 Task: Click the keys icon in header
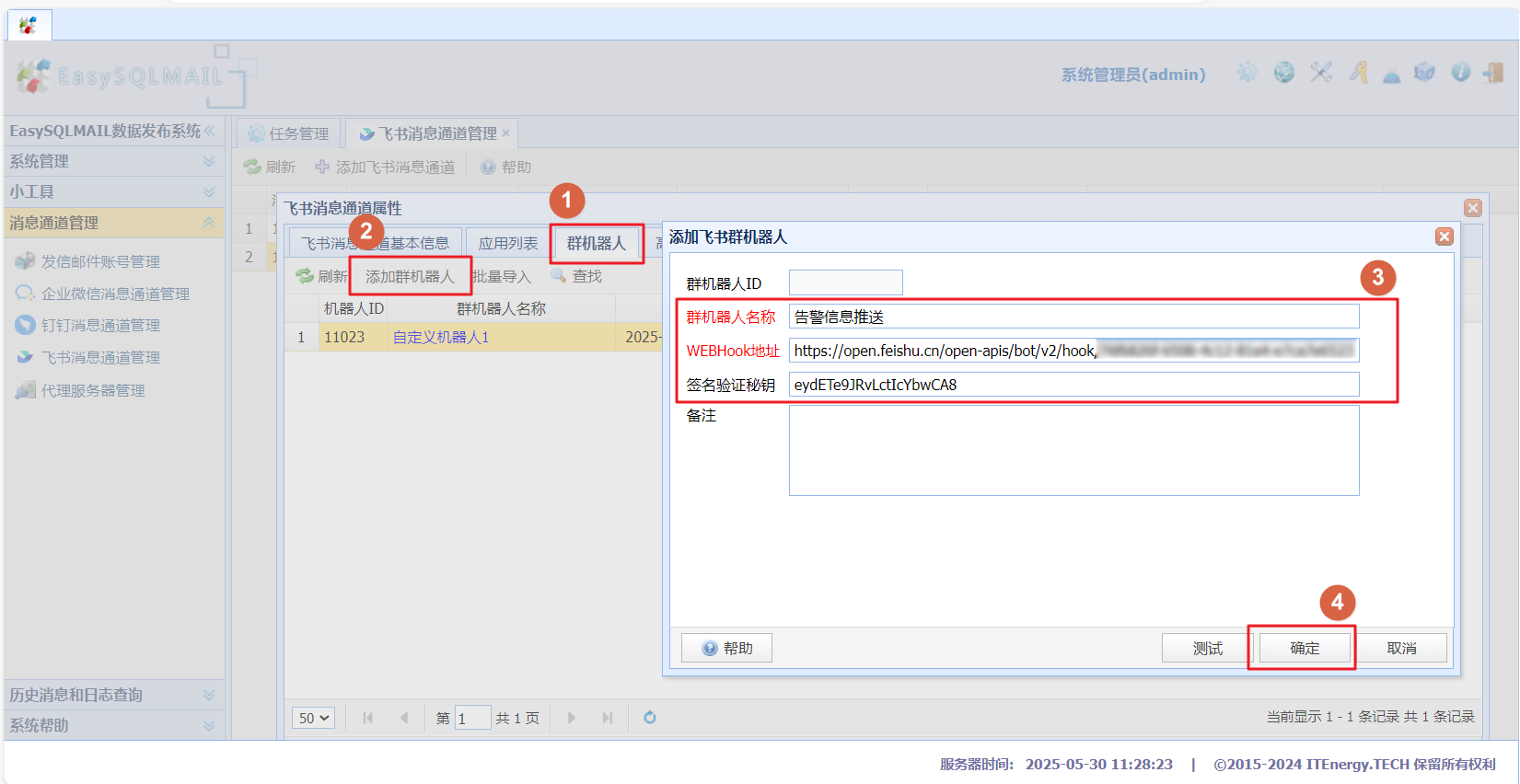[1358, 73]
